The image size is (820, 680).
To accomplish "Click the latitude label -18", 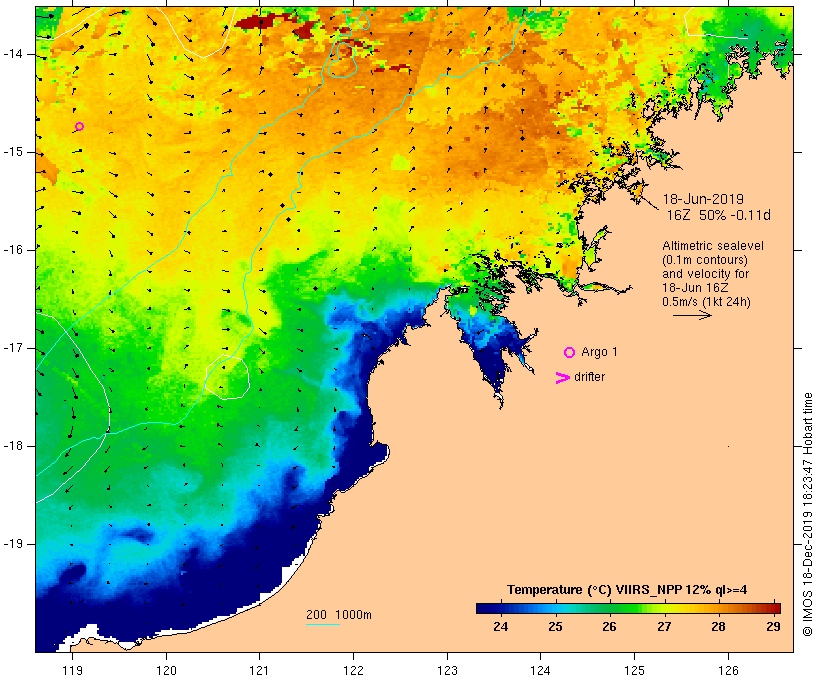I will tap(13, 446).
